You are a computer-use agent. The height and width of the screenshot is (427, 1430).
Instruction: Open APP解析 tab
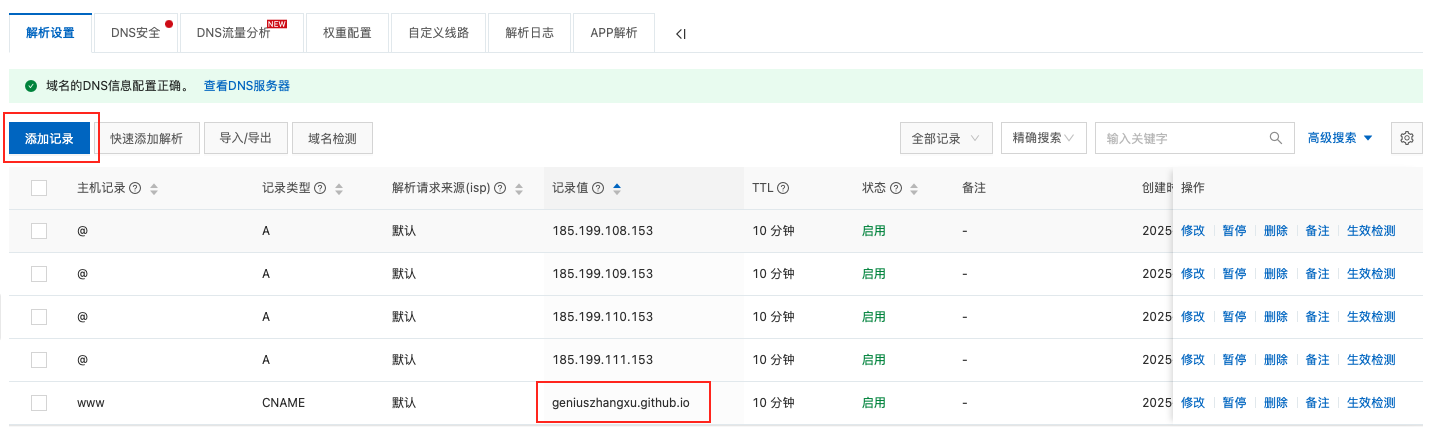(614, 33)
